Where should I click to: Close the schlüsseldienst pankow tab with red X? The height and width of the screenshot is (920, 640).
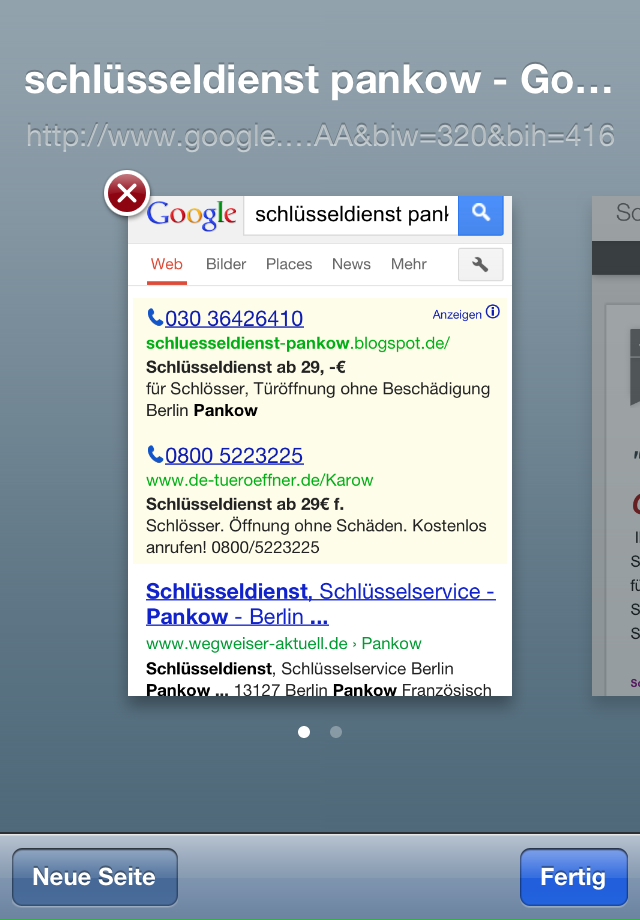(127, 193)
